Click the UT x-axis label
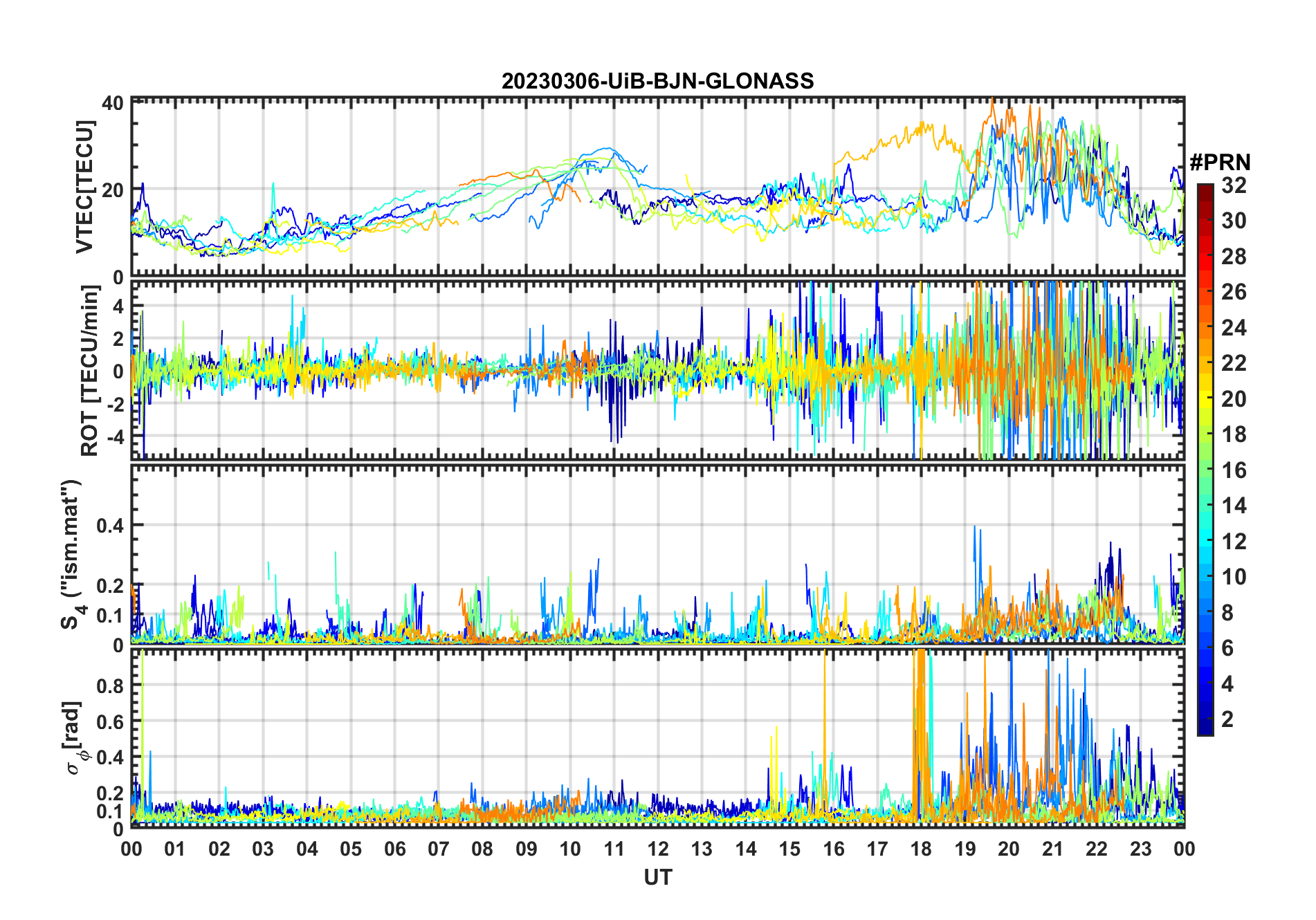The width and height of the screenshot is (1316, 920). [657, 878]
